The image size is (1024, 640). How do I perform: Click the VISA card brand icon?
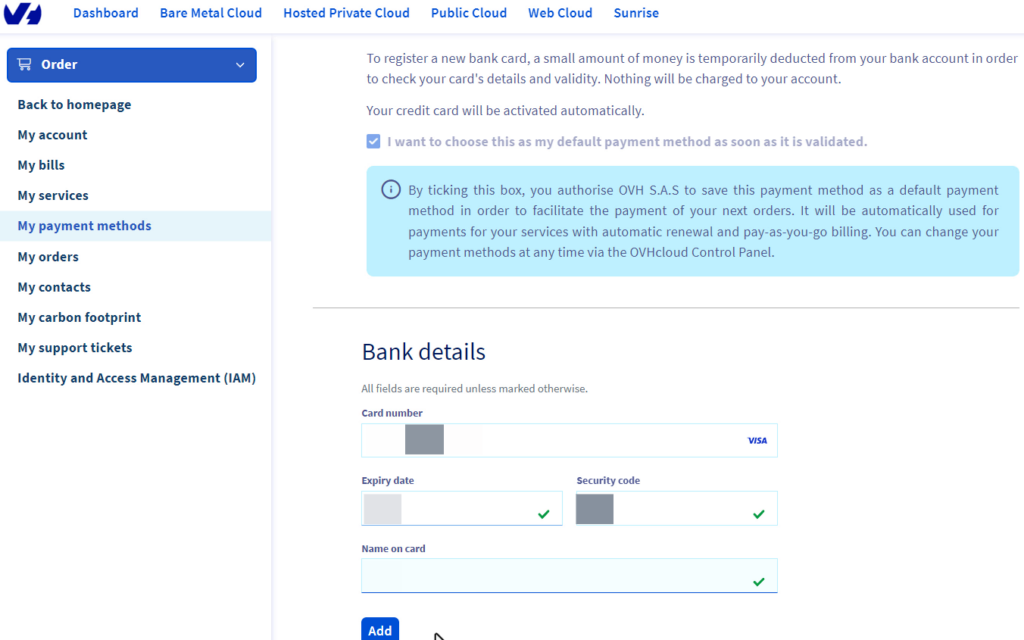757,441
